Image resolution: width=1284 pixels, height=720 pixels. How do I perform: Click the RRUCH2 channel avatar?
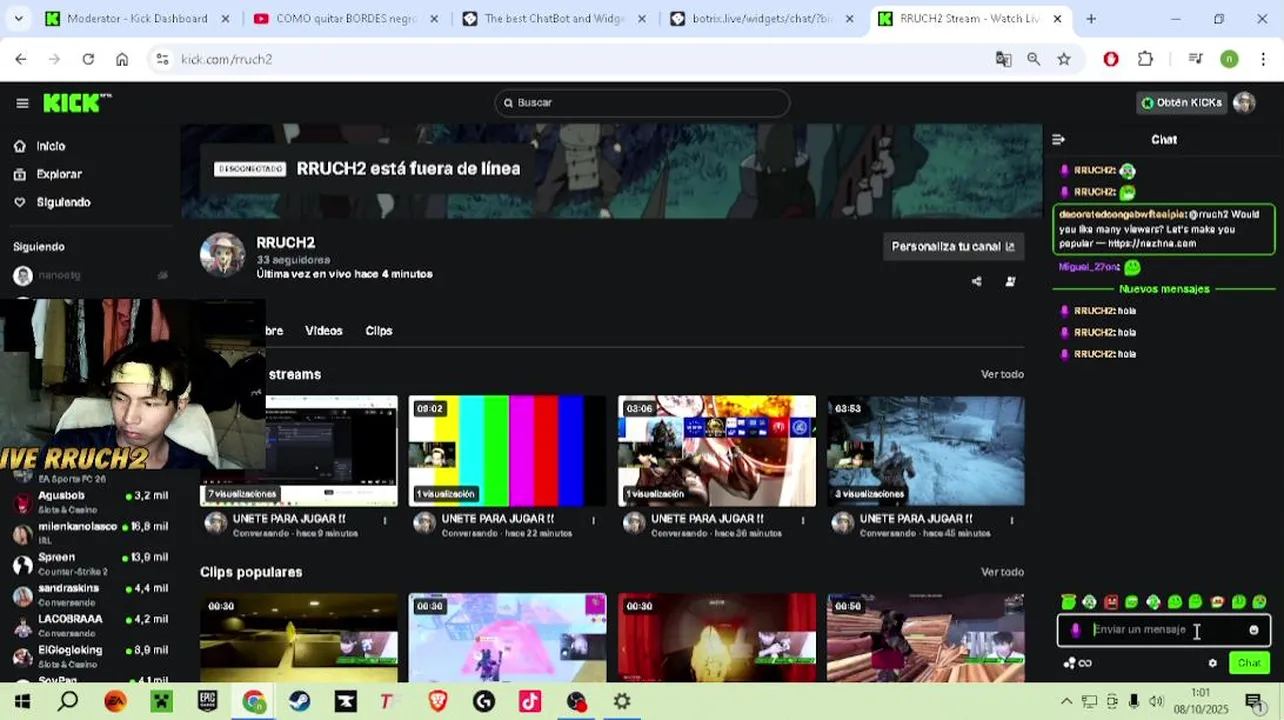click(222, 255)
